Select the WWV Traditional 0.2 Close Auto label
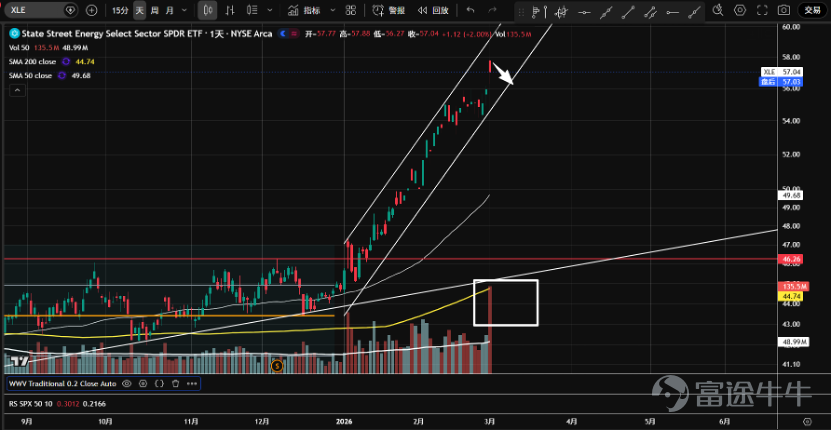Viewport: 832px width, 430px height. 63,383
